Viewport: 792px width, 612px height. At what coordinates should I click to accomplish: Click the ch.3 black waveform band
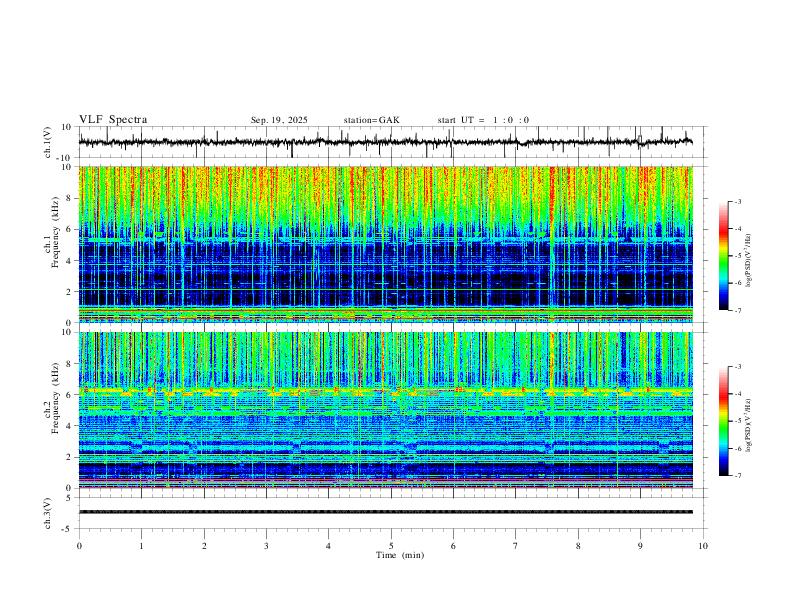[x=385, y=512]
